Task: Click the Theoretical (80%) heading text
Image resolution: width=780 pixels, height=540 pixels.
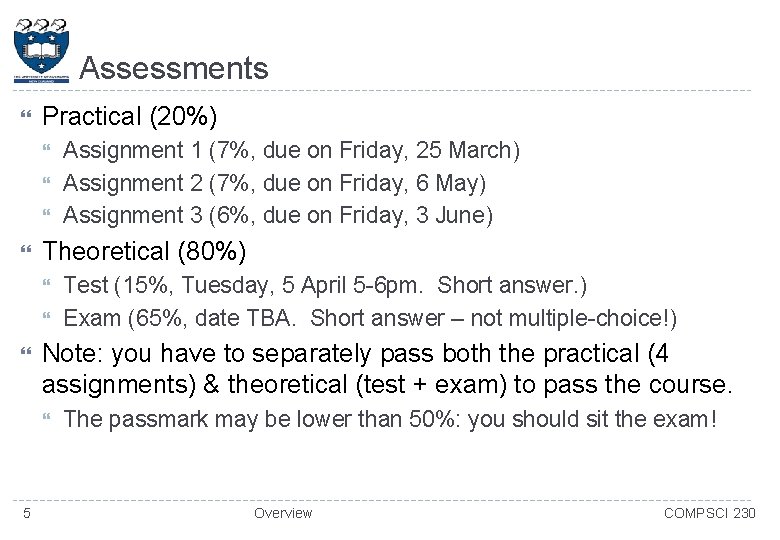Action: [145, 251]
